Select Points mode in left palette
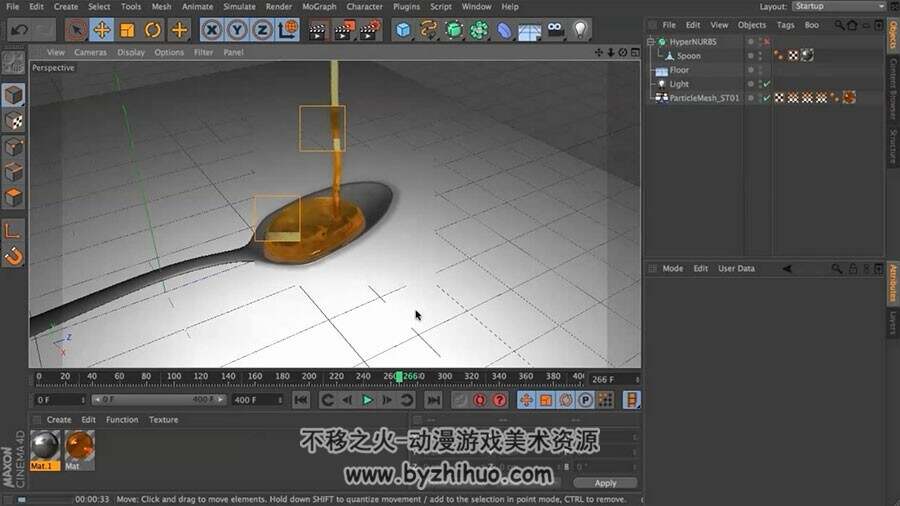This screenshot has width=900, height=506. (13, 147)
